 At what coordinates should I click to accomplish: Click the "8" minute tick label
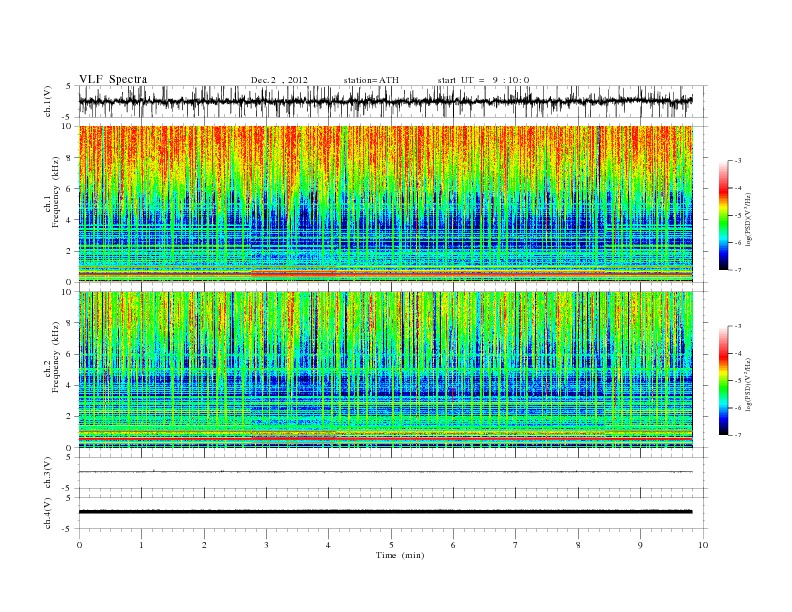click(578, 545)
